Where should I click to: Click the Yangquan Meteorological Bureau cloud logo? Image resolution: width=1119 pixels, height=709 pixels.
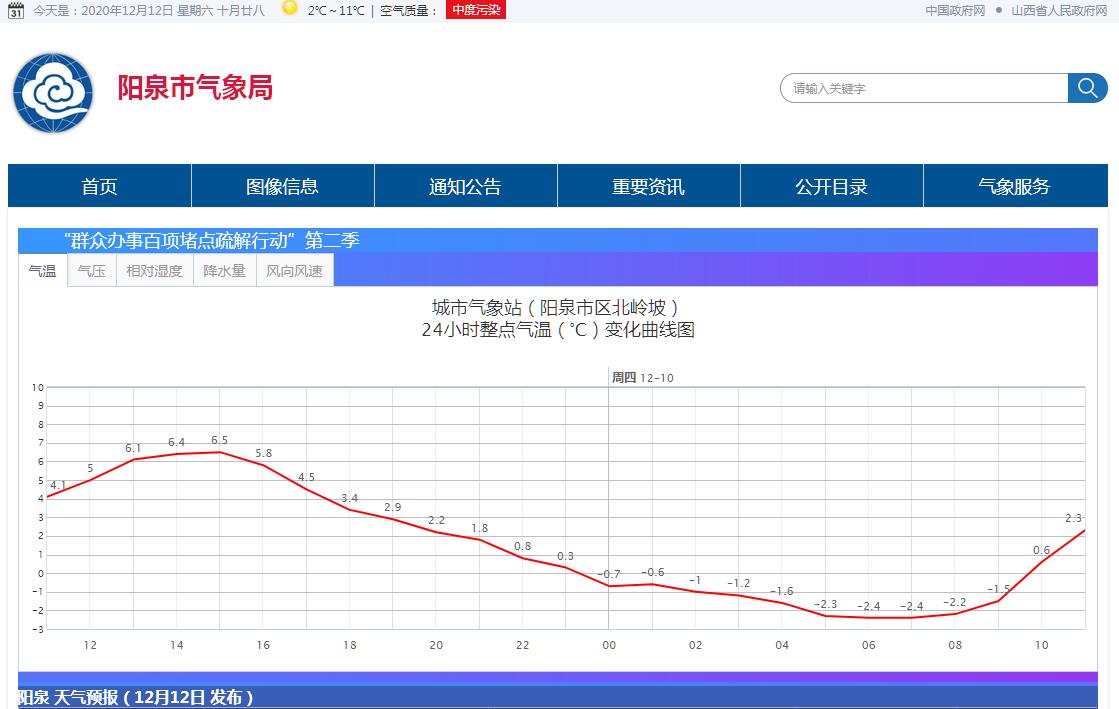click(52, 93)
